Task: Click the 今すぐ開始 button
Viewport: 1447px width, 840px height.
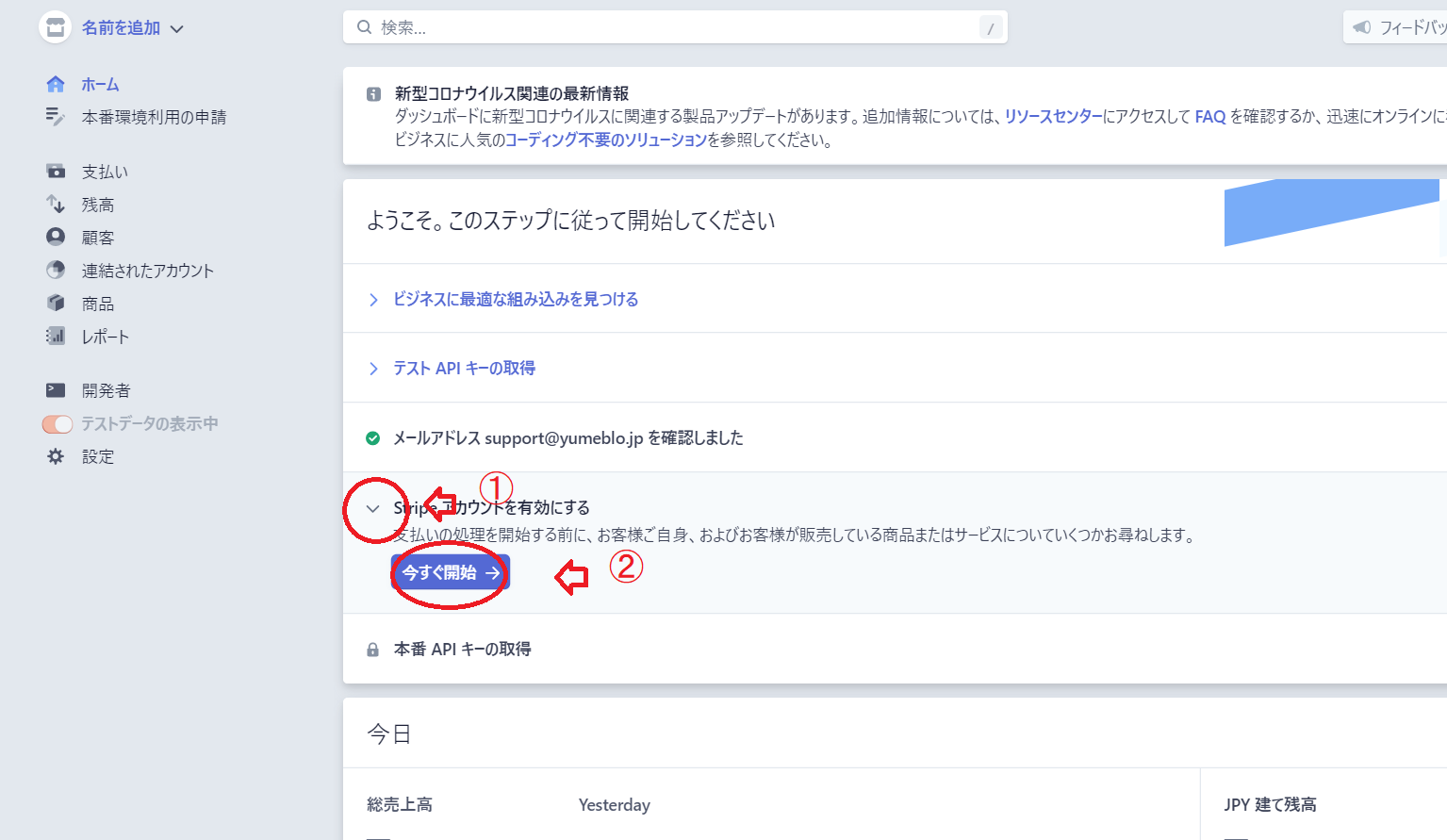Action: tap(451, 572)
